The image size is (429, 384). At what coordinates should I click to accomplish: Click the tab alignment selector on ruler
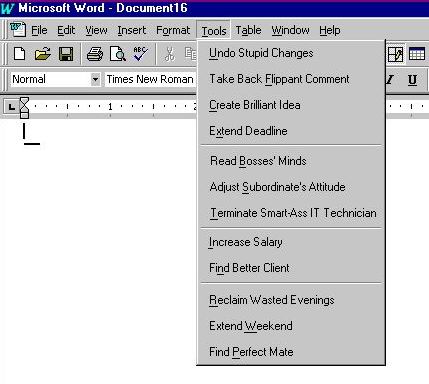(x=12, y=107)
